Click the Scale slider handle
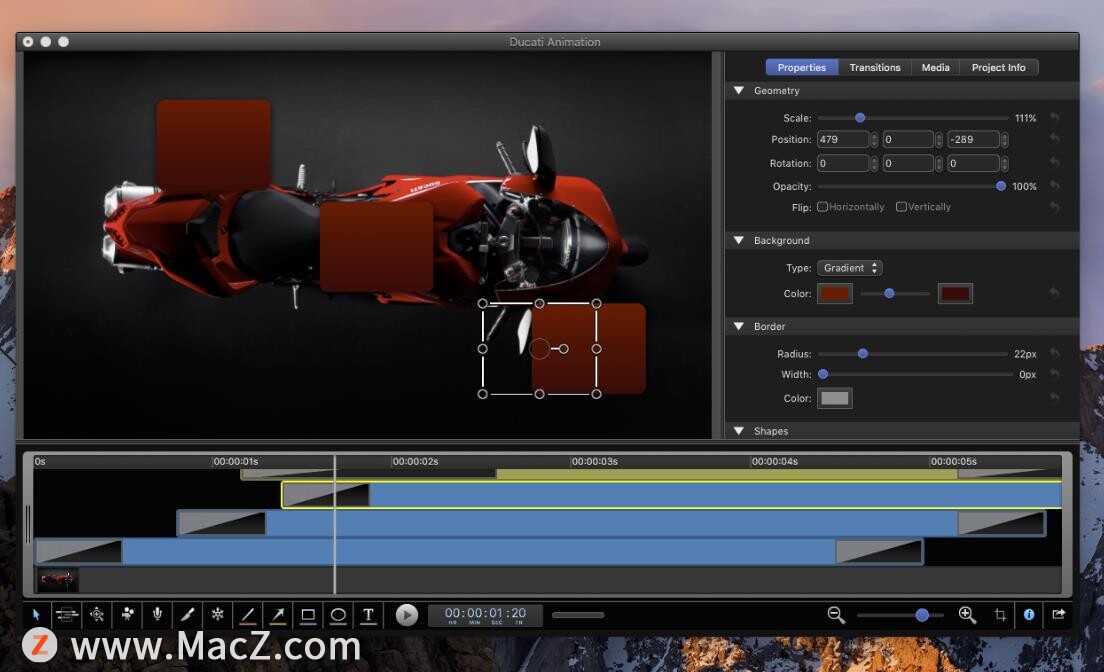 coord(860,118)
